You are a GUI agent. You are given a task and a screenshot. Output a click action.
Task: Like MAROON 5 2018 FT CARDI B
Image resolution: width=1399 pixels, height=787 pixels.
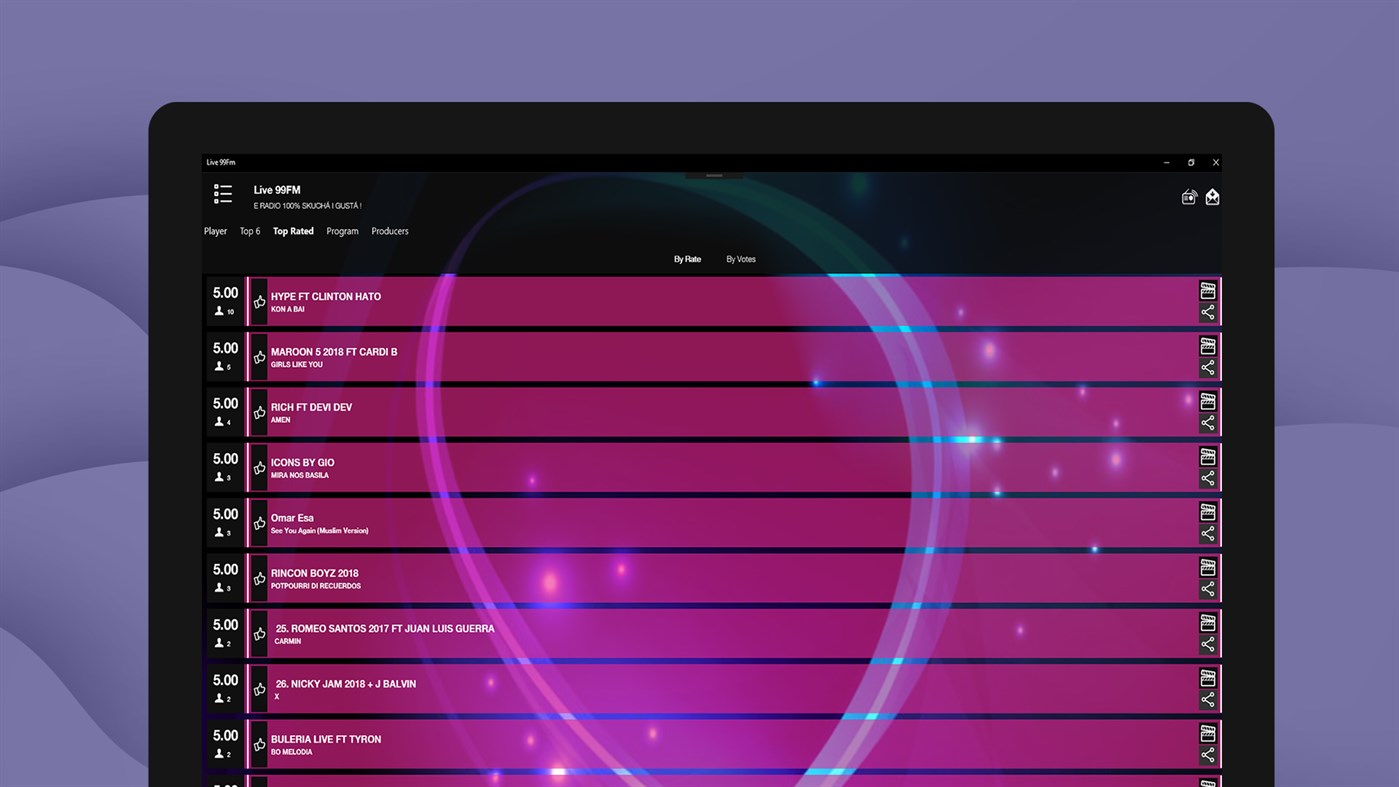click(260, 357)
